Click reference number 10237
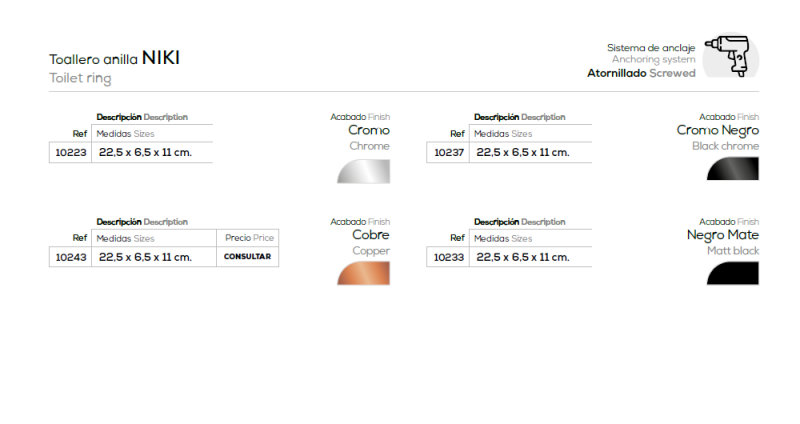Screen dimensions: 800x424 tap(448, 153)
